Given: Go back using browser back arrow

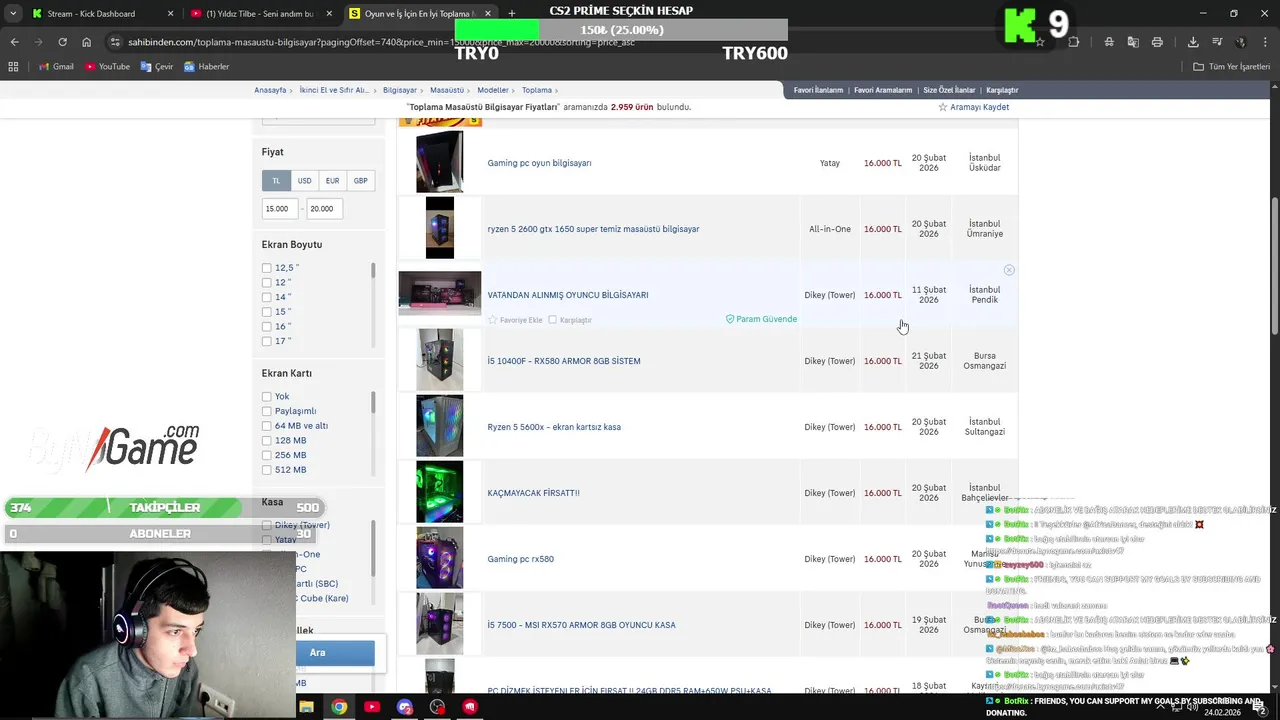Looking at the screenshot, I should point(14,42).
